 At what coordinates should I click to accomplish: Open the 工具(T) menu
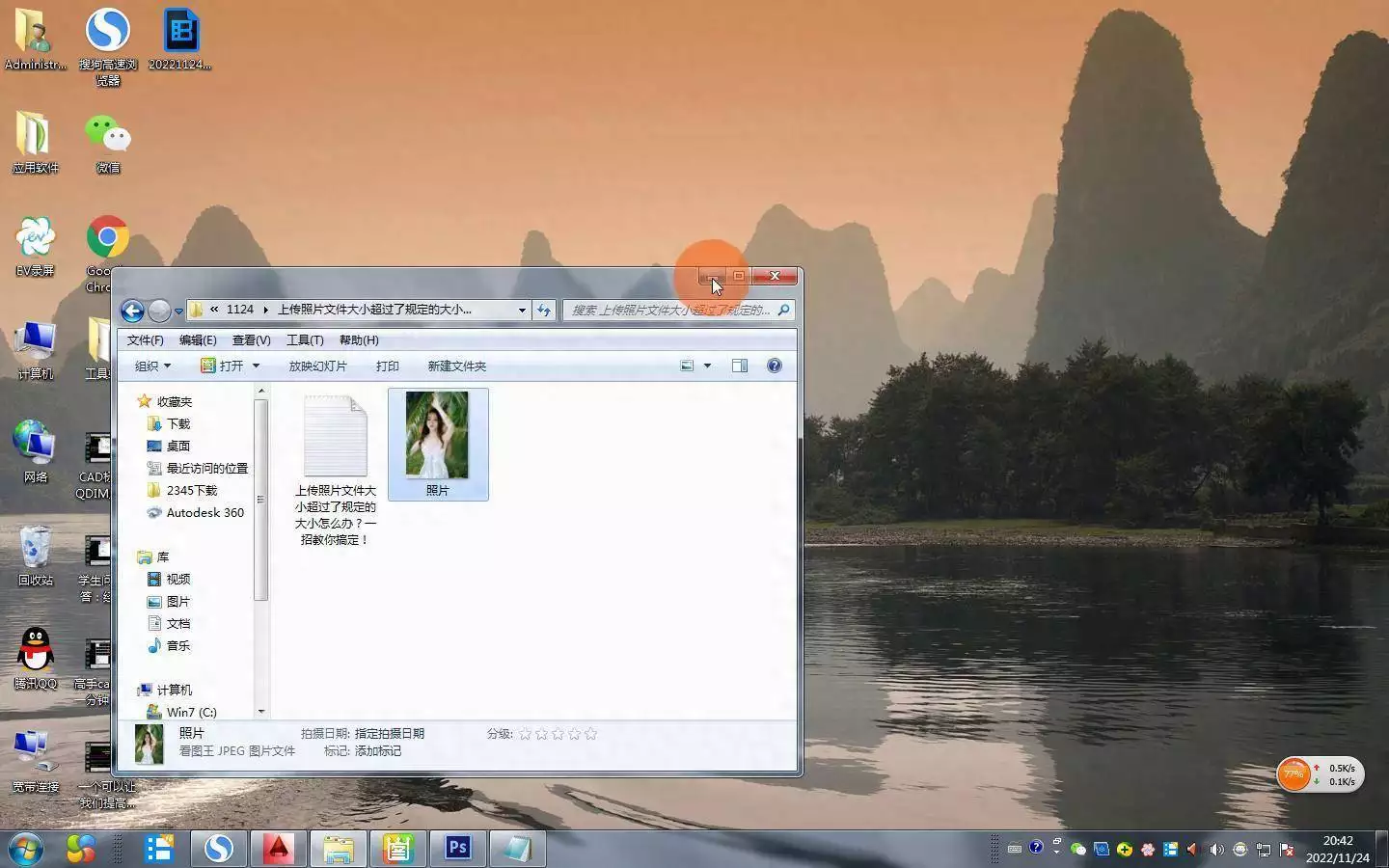[304, 340]
